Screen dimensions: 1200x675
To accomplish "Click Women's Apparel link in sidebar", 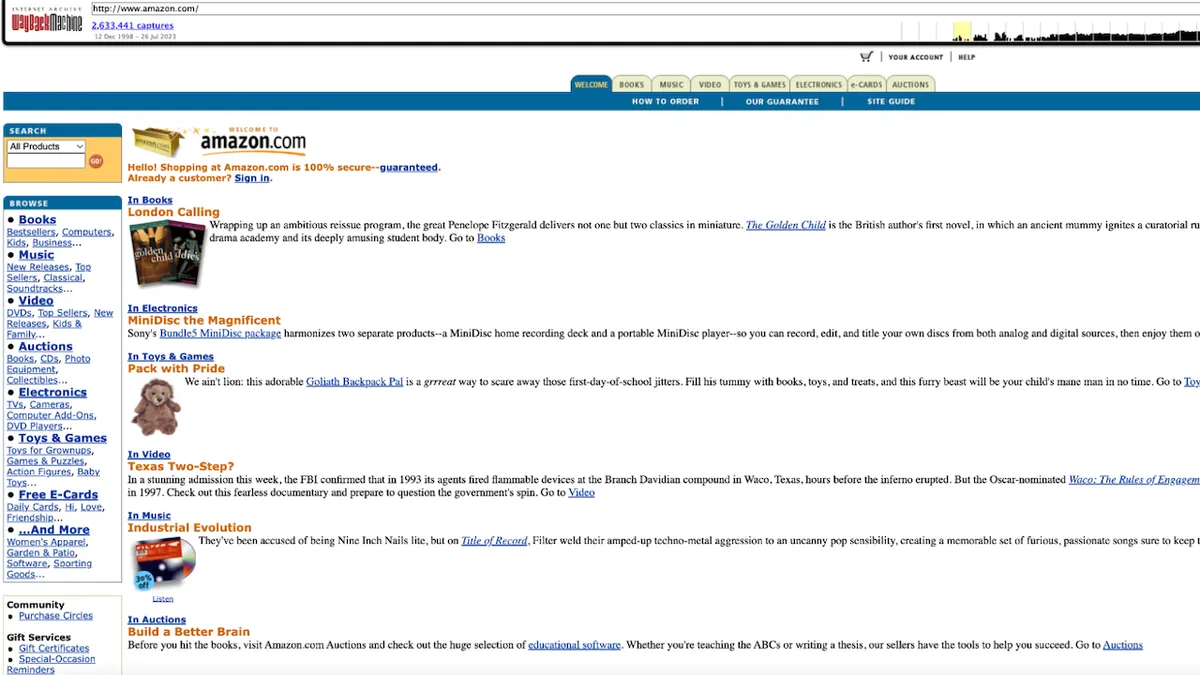I will [47, 542].
